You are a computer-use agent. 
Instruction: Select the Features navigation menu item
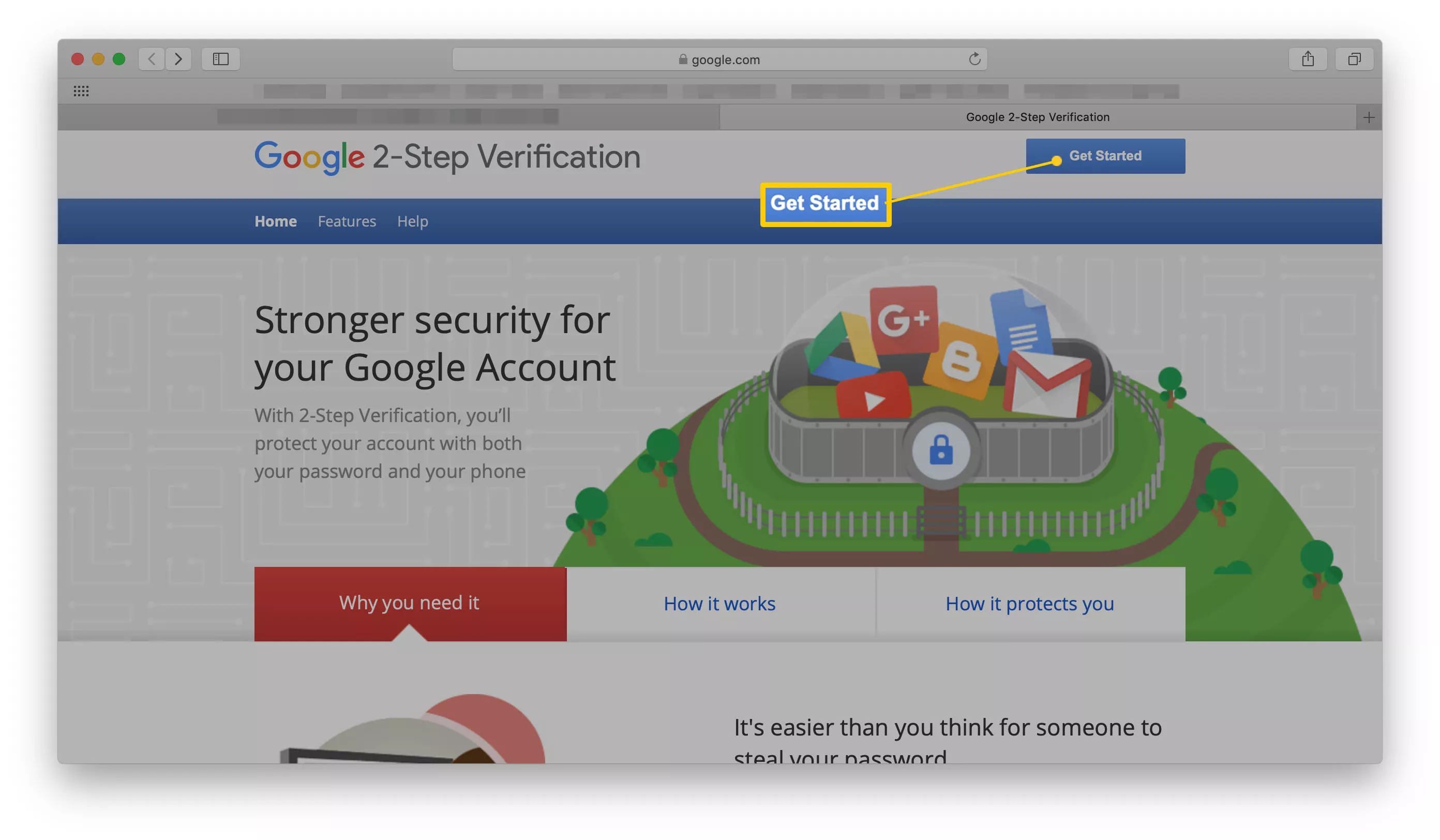pos(346,221)
